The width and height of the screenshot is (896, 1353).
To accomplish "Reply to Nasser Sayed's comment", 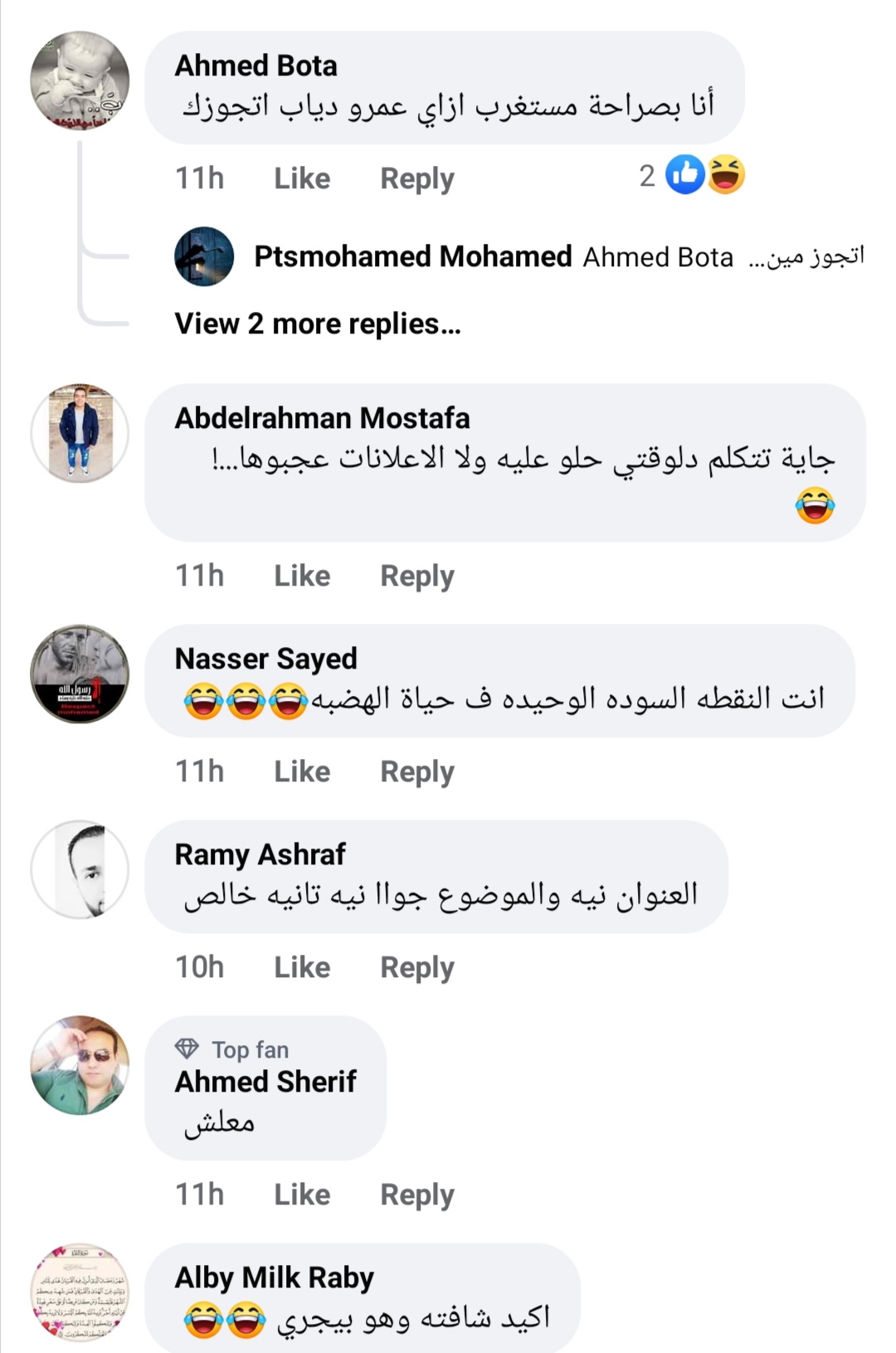I will (x=416, y=771).
